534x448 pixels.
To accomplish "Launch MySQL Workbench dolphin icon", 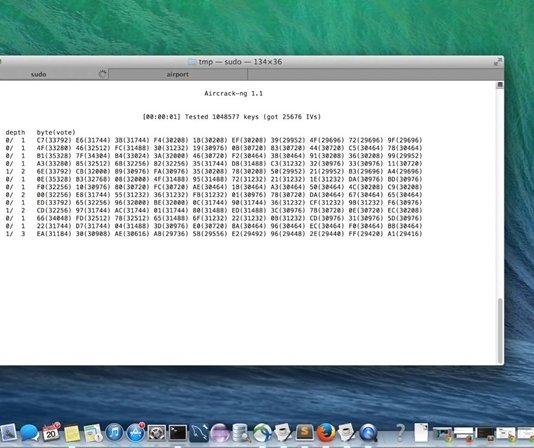I will pyautogui.click(x=199, y=433).
